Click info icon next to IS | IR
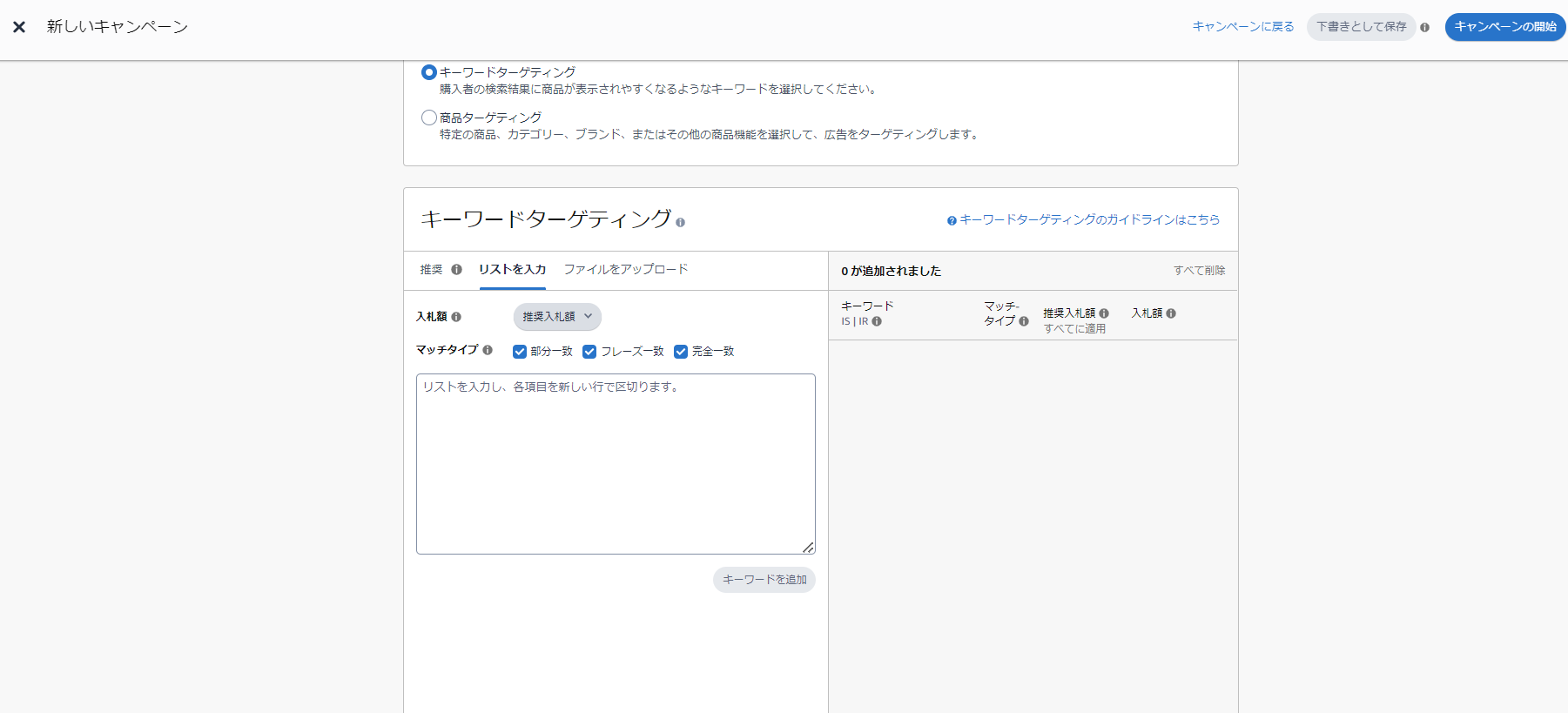Viewport: 1568px width, 713px height. pyautogui.click(x=877, y=321)
